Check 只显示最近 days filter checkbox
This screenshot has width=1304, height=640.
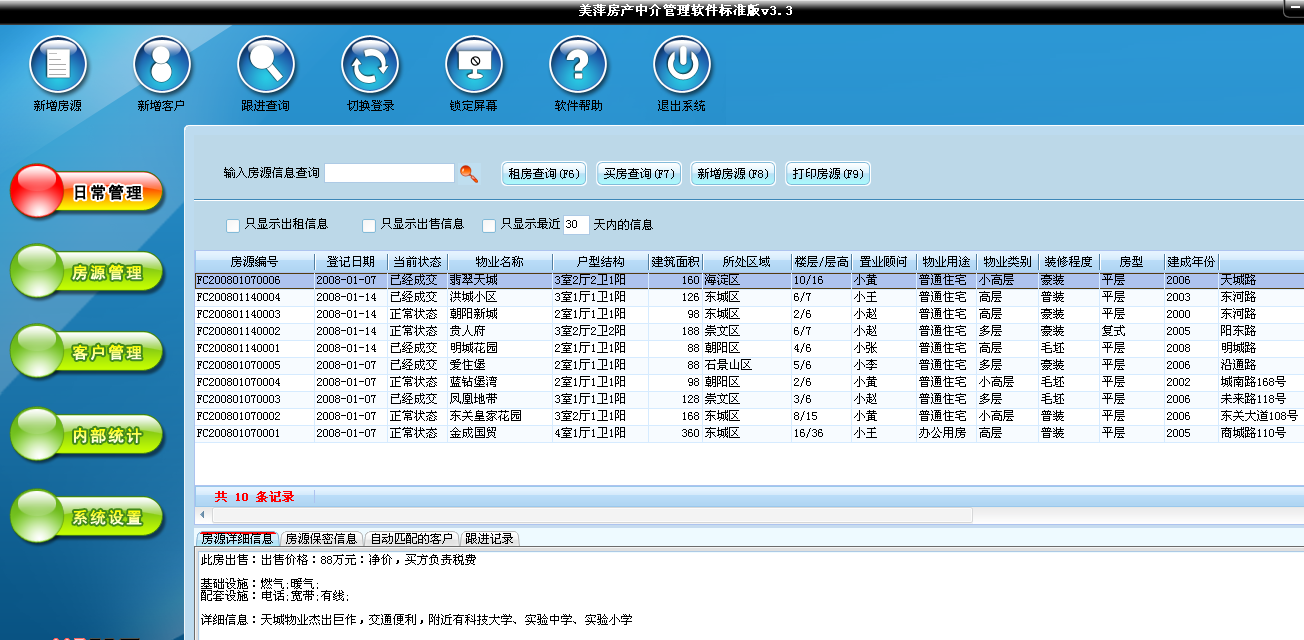(489, 225)
